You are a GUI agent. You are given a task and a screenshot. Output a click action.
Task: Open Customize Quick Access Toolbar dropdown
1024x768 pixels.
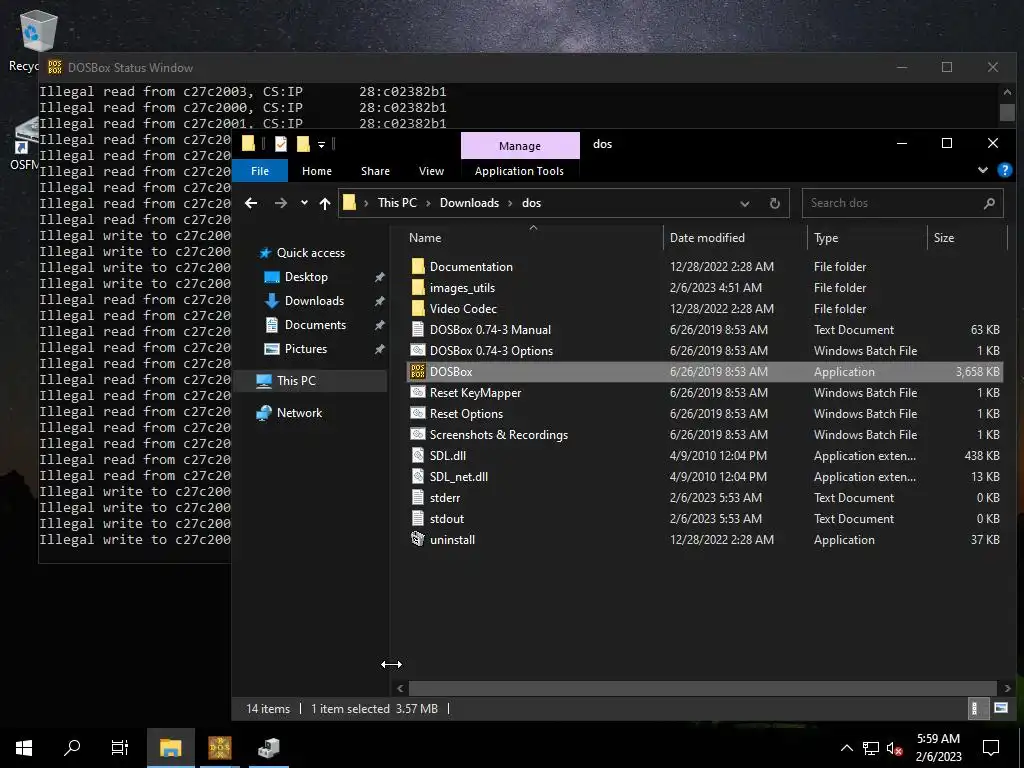[321, 144]
